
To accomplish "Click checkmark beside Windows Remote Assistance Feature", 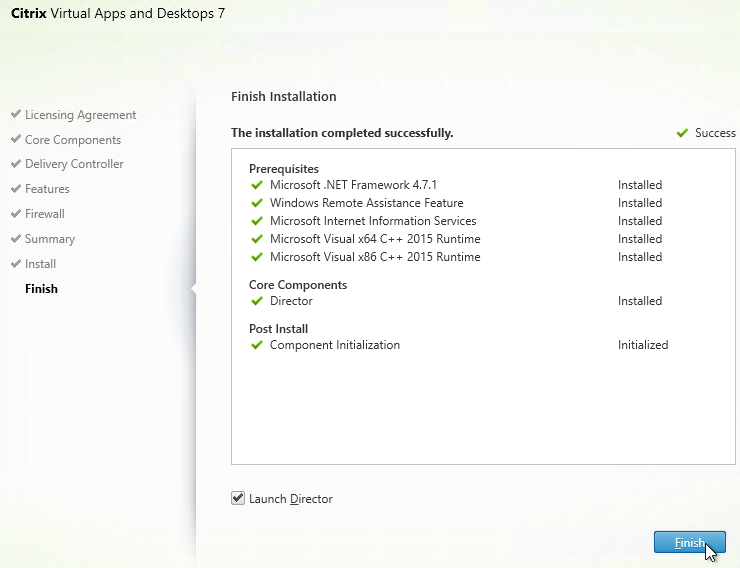I will pyautogui.click(x=257, y=203).
